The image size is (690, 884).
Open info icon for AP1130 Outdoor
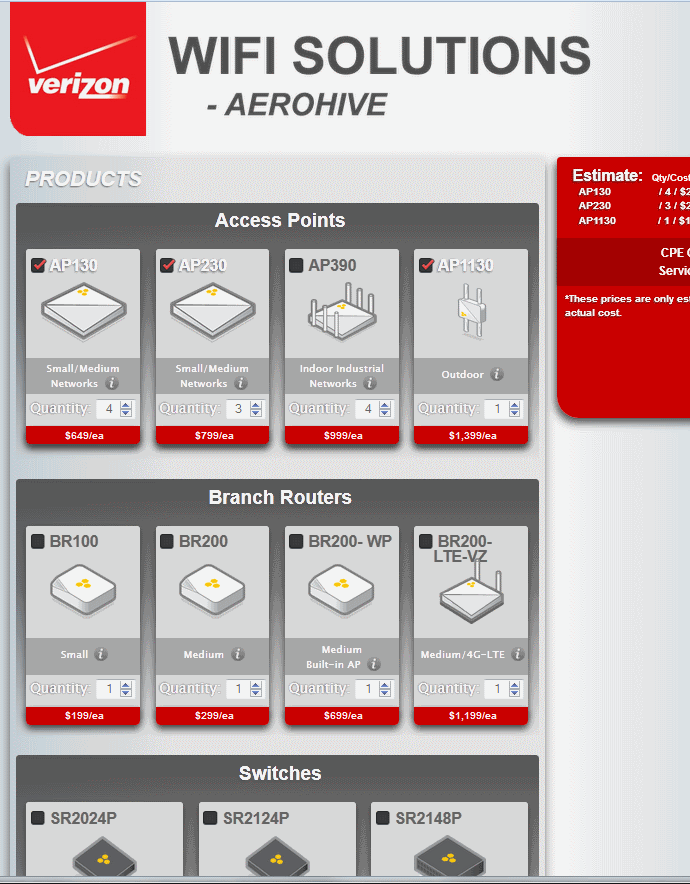(x=497, y=374)
